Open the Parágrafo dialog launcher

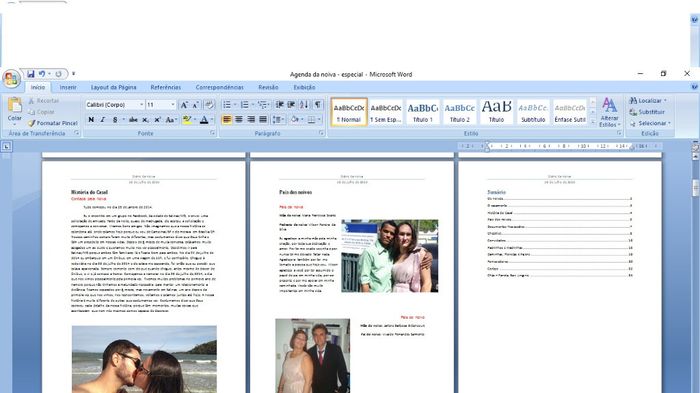click(x=321, y=133)
